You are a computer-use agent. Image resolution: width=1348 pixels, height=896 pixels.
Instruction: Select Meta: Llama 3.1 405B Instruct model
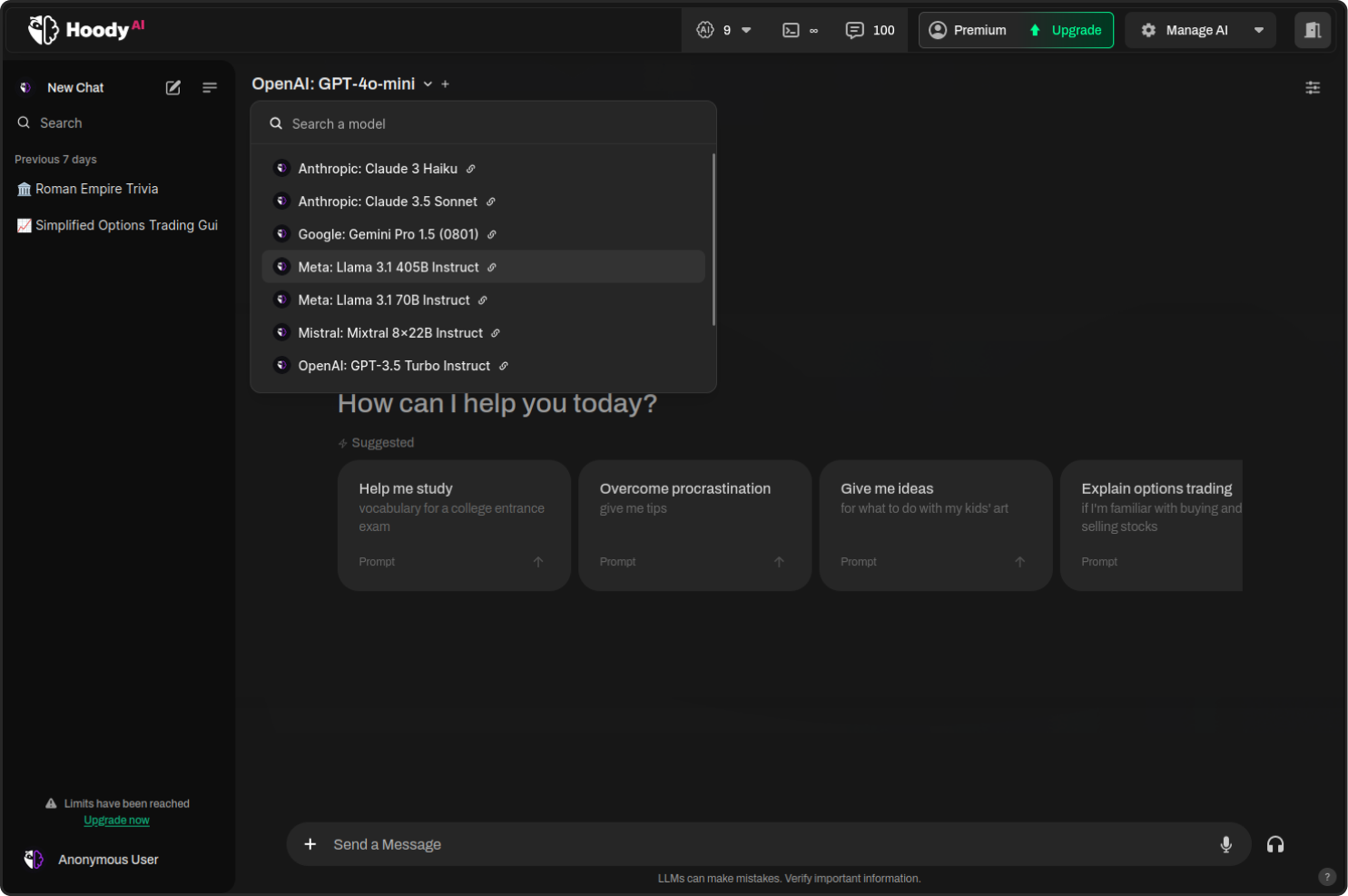(483, 267)
